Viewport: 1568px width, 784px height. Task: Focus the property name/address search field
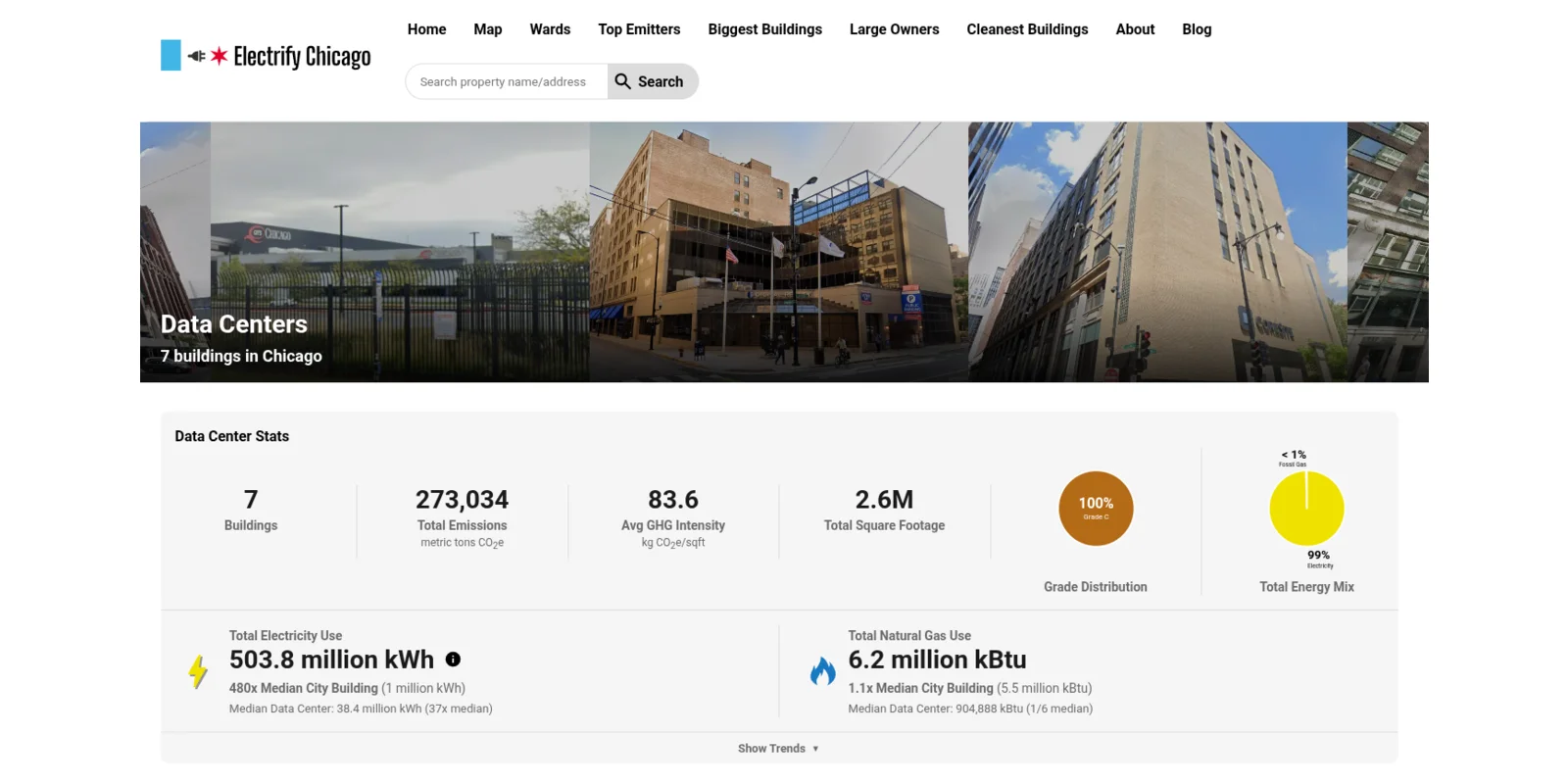click(505, 81)
